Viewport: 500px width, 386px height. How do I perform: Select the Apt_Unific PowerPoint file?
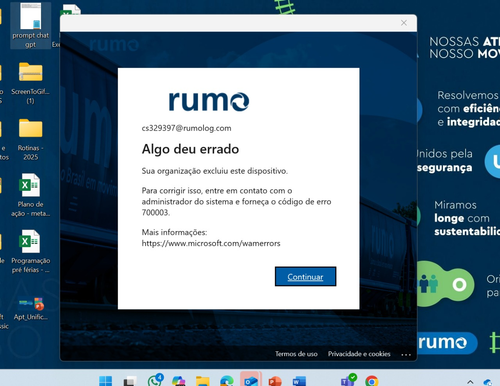click(31, 308)
